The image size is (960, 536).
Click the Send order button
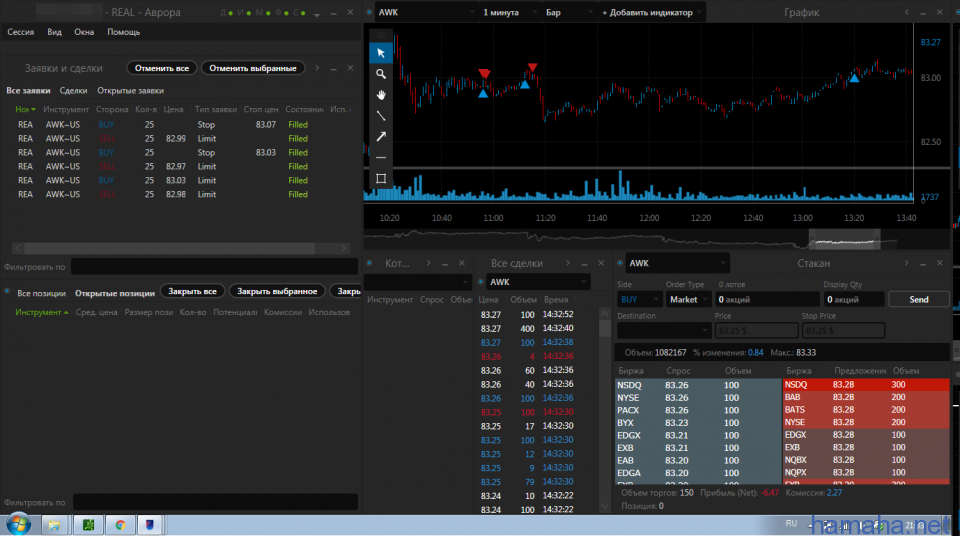[x=918, y=300]
